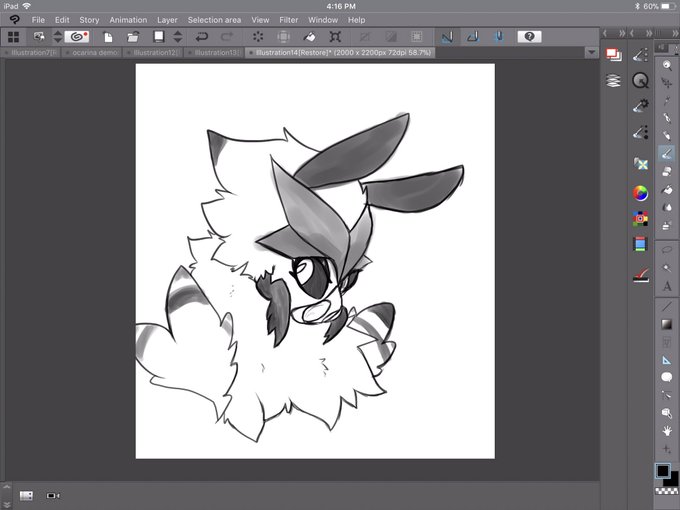Screen dimensions: 680x510
Task: Select the Pen tool
Action: click(667, 118)
